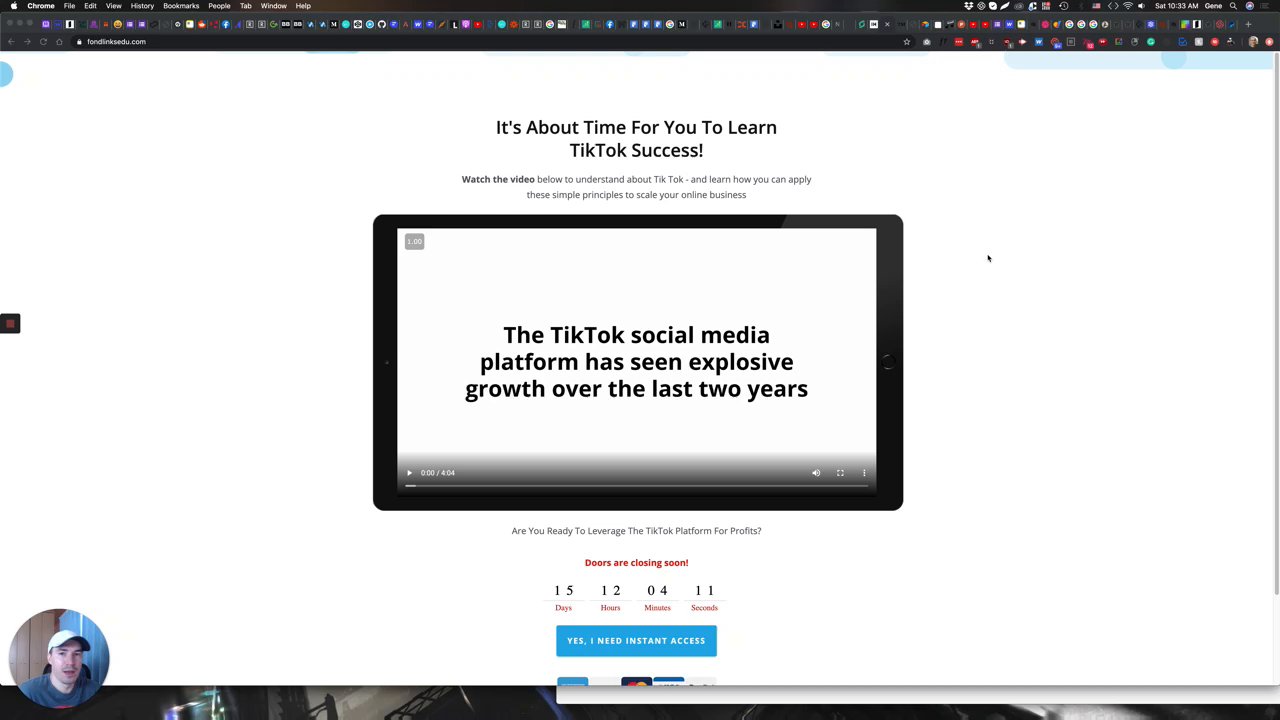Open the File menu

[x=69, y=6]
